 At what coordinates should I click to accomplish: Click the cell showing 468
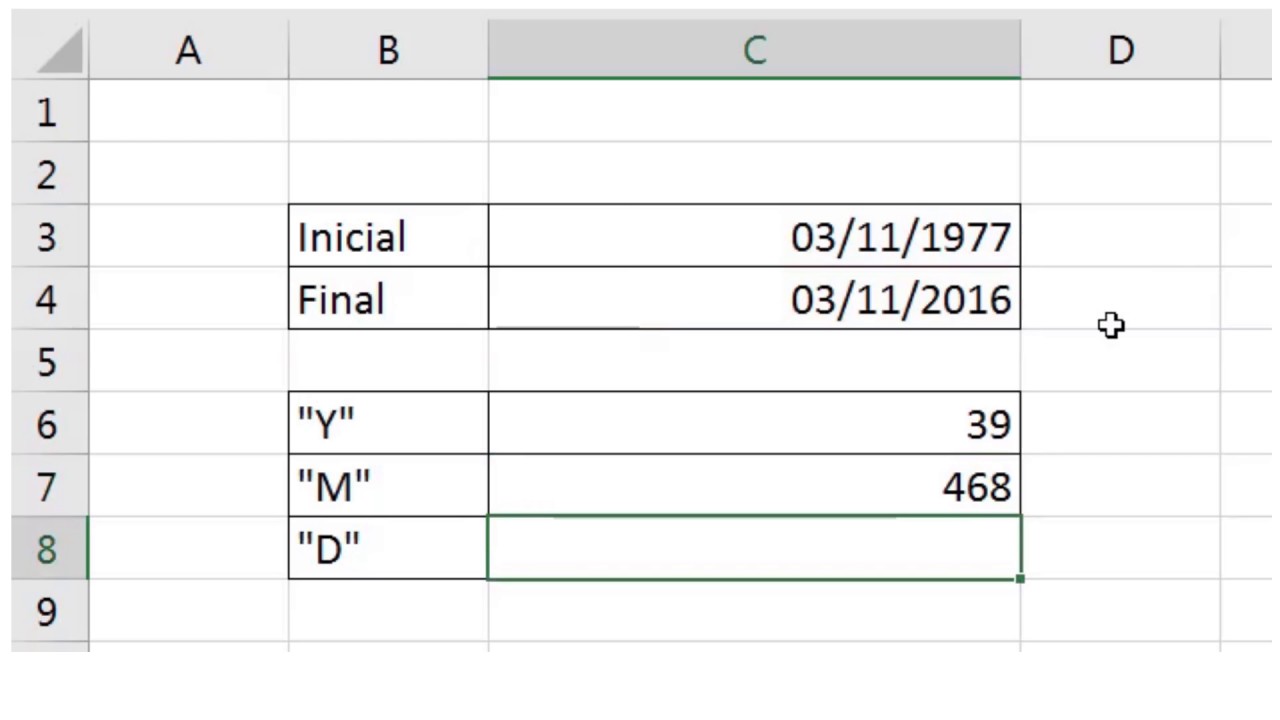click(754, 486)
